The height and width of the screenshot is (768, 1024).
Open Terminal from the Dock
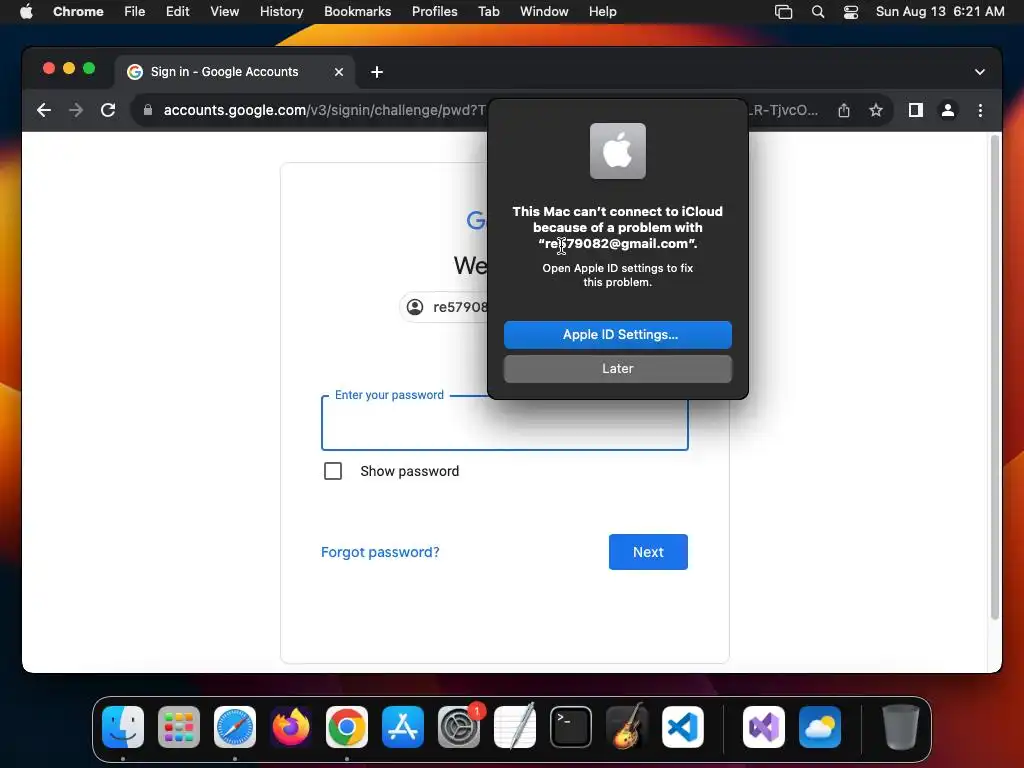[x=571, y=727]
